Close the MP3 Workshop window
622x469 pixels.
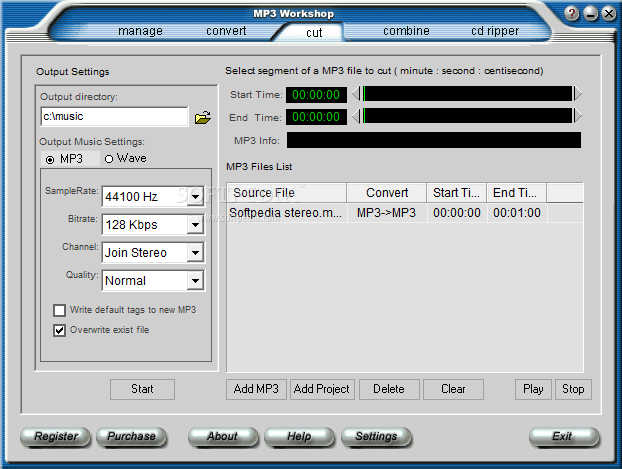(x=609, y=14)
